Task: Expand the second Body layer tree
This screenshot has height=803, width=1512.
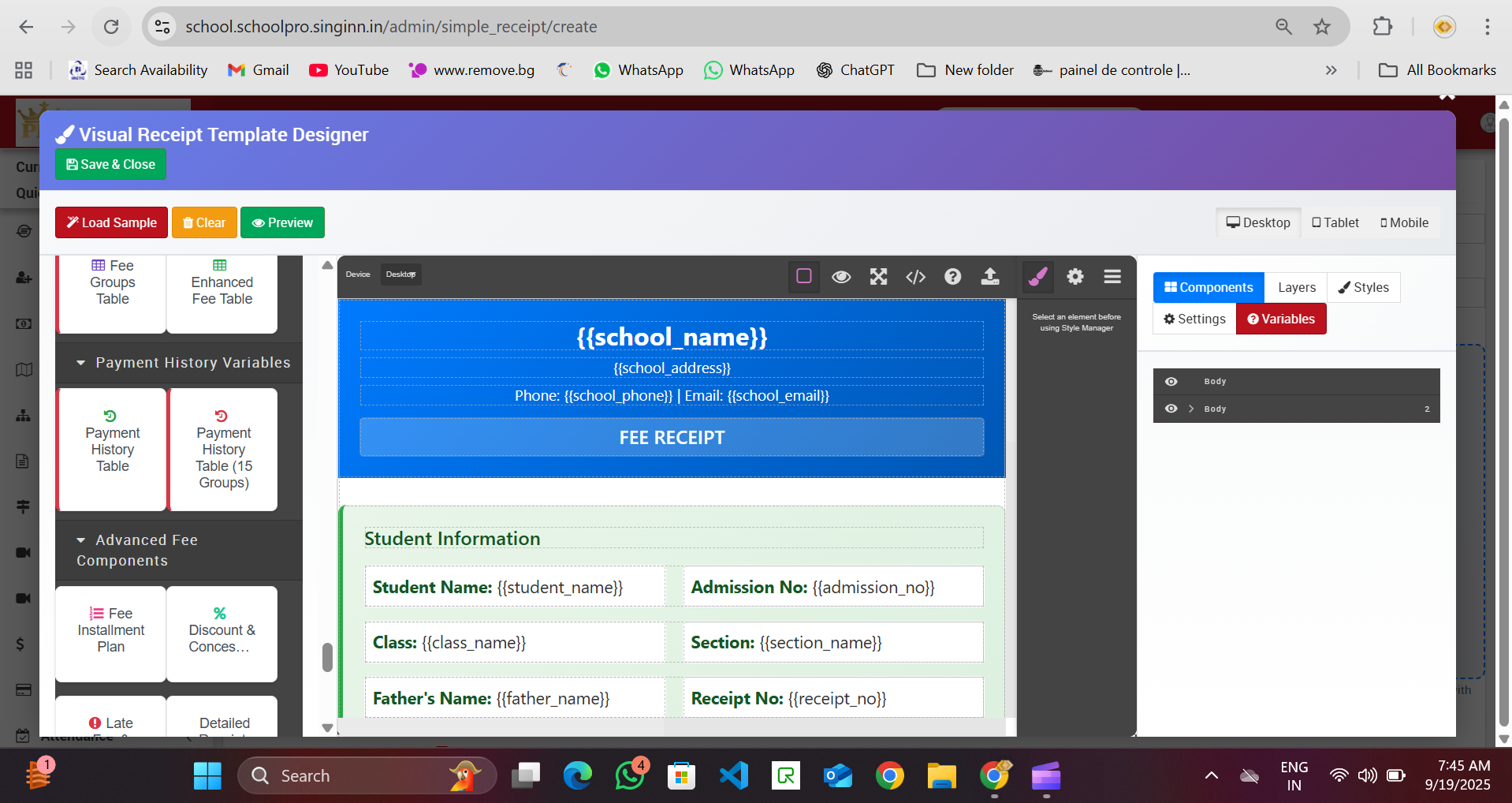Action: click(1191, 409)
